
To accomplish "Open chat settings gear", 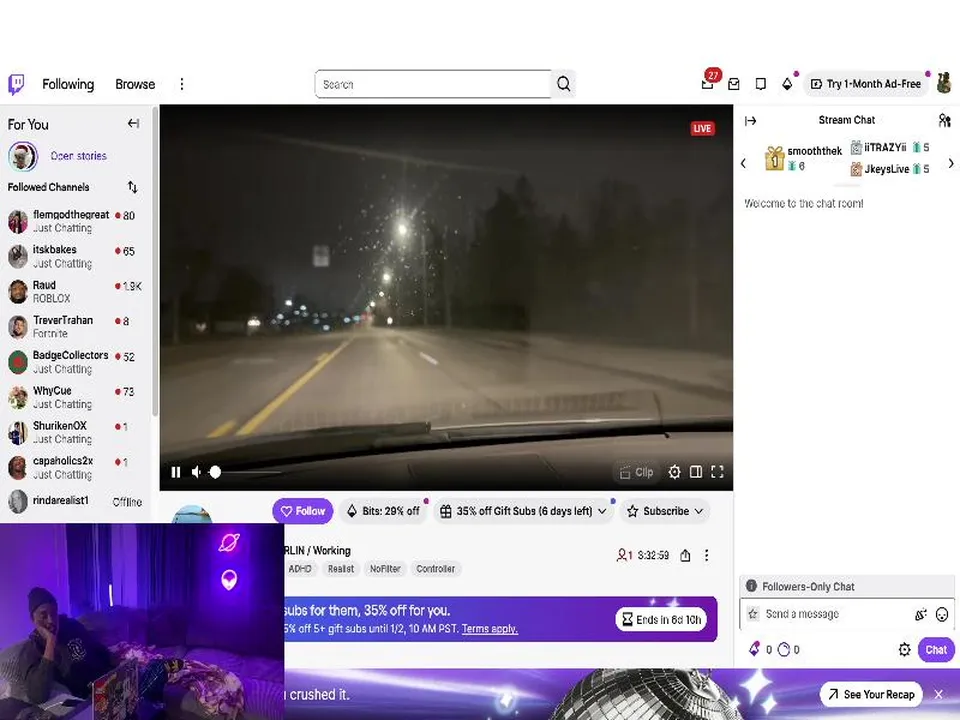I will pyautogui.click(x=904, y=650).
